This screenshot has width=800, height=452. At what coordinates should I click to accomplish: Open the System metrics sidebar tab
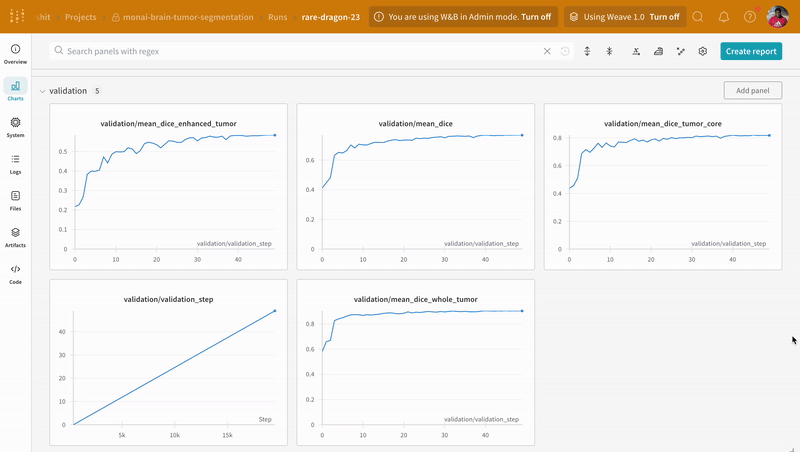tap(15, 127)
